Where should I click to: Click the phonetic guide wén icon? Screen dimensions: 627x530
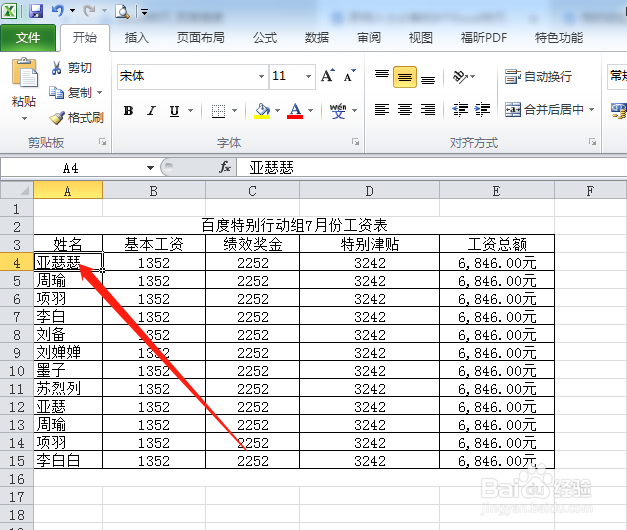coord(338,111)
